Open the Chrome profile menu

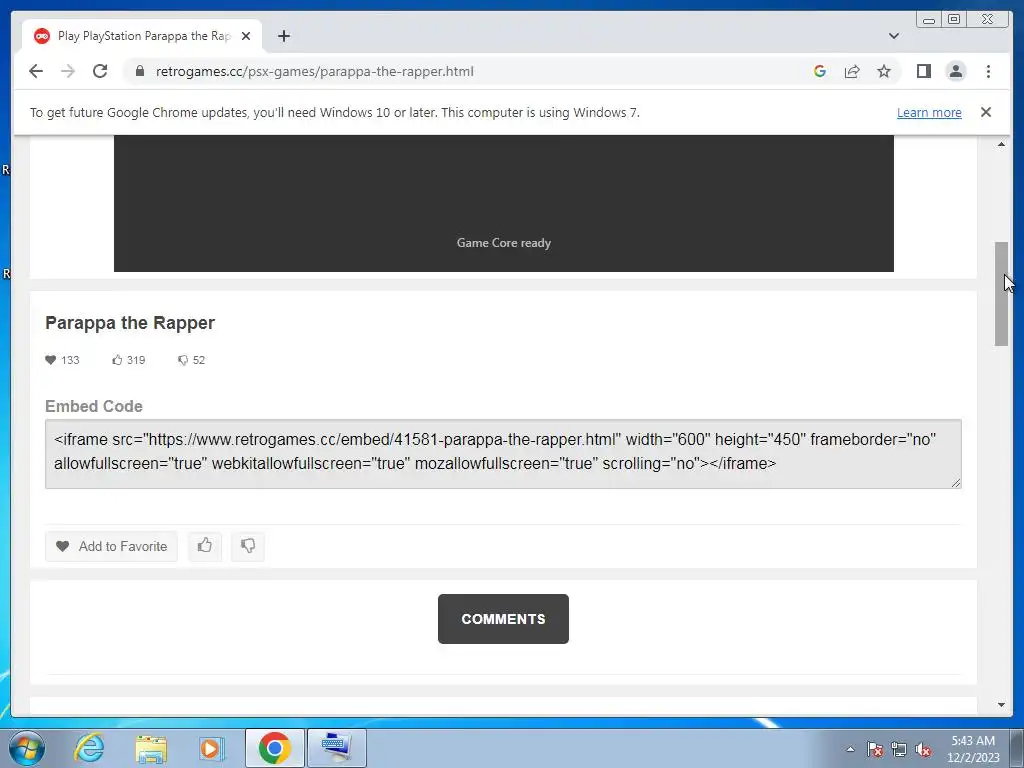(x=955, y=71)
